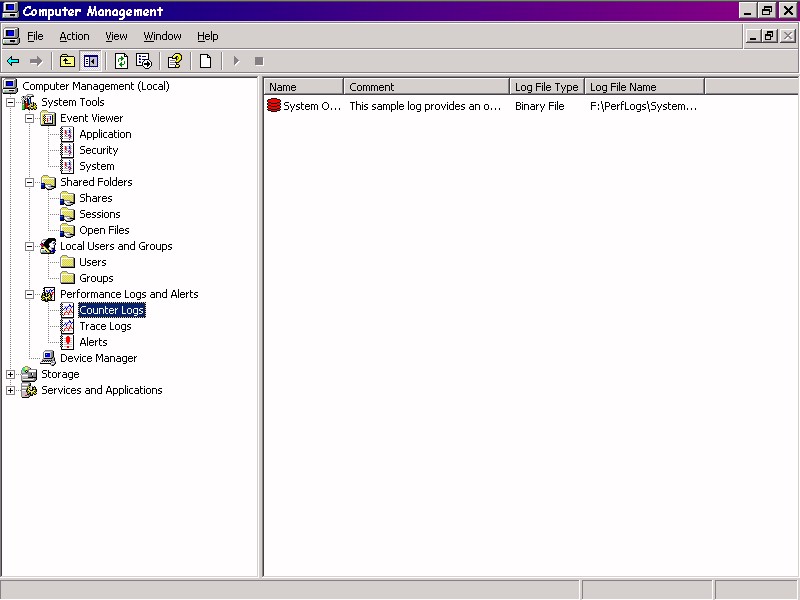This screenshot has width=800, height=600.
Task: Click the Shares folder icon
Action: [x=67, y=198]
